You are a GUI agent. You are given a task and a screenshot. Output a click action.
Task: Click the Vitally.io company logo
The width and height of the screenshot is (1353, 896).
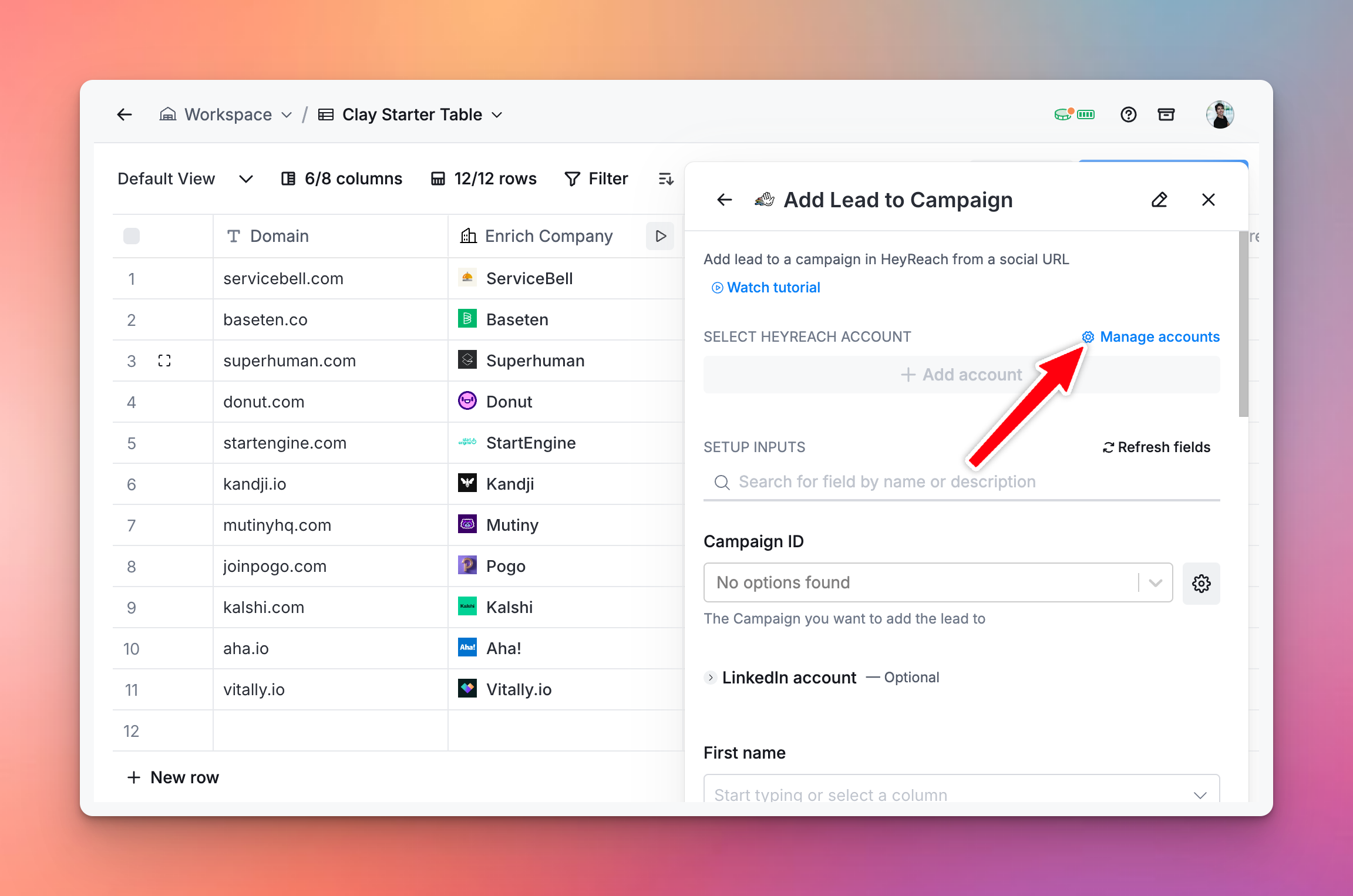pos(467,689)
